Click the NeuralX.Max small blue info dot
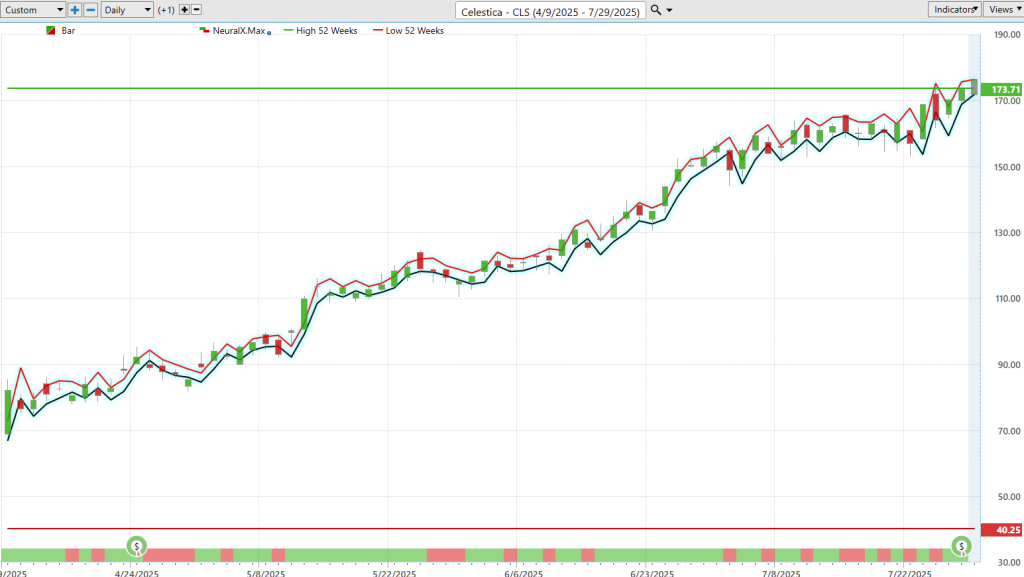 (x=269, y=33)
